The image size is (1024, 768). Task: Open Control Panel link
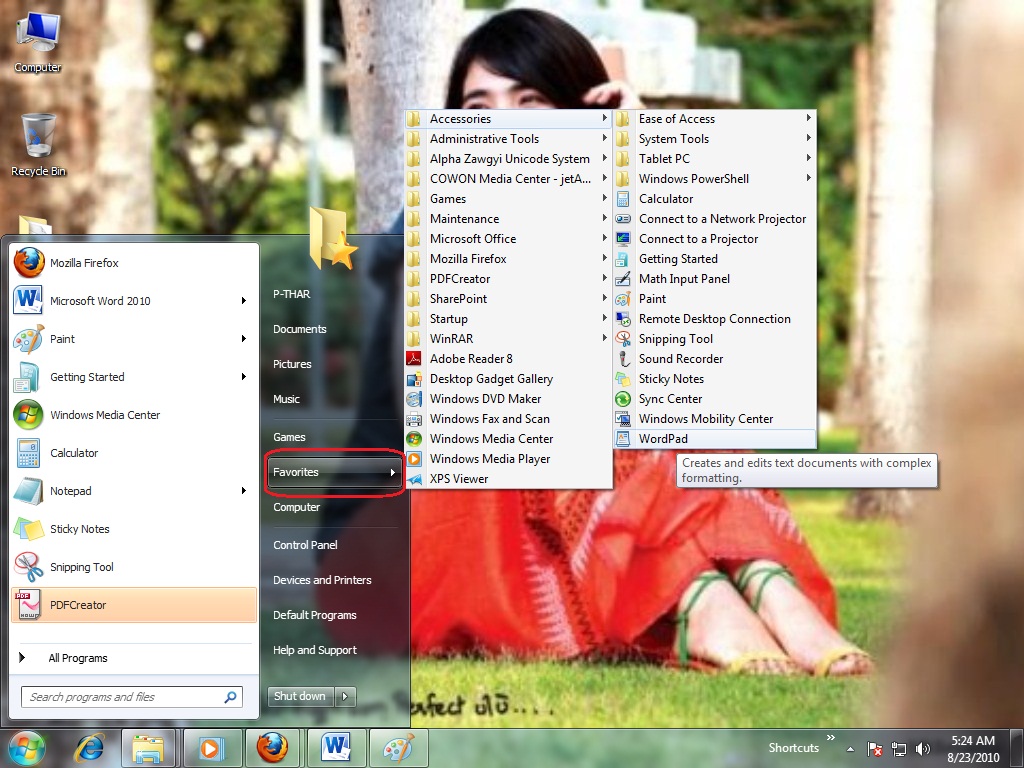click(305, 545)
